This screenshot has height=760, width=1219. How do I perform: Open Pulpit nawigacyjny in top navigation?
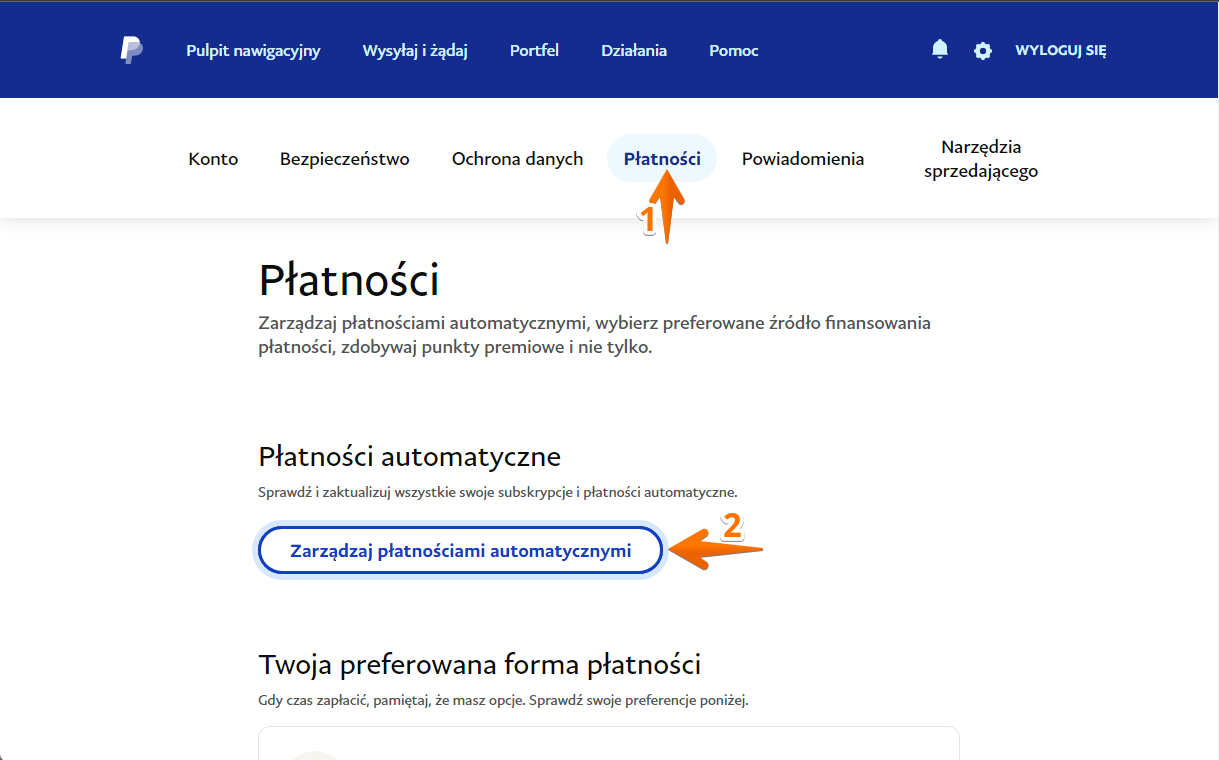[x=253, y=50]
